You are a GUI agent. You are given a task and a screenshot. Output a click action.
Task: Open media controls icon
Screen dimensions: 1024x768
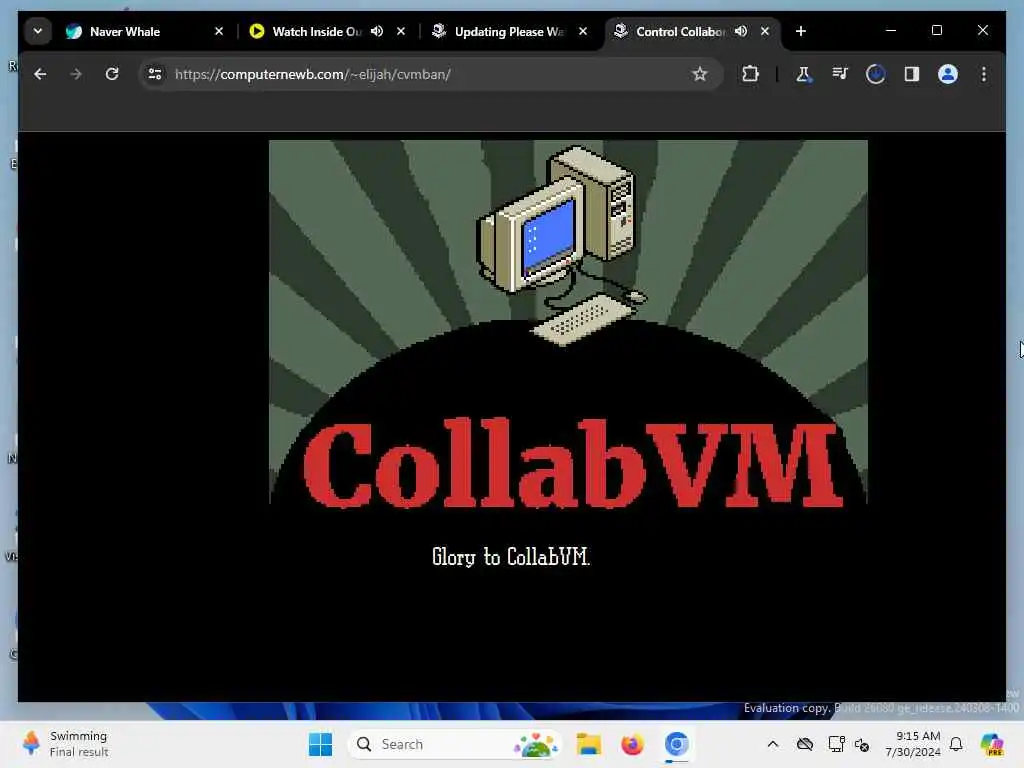(x=840, y=74)
